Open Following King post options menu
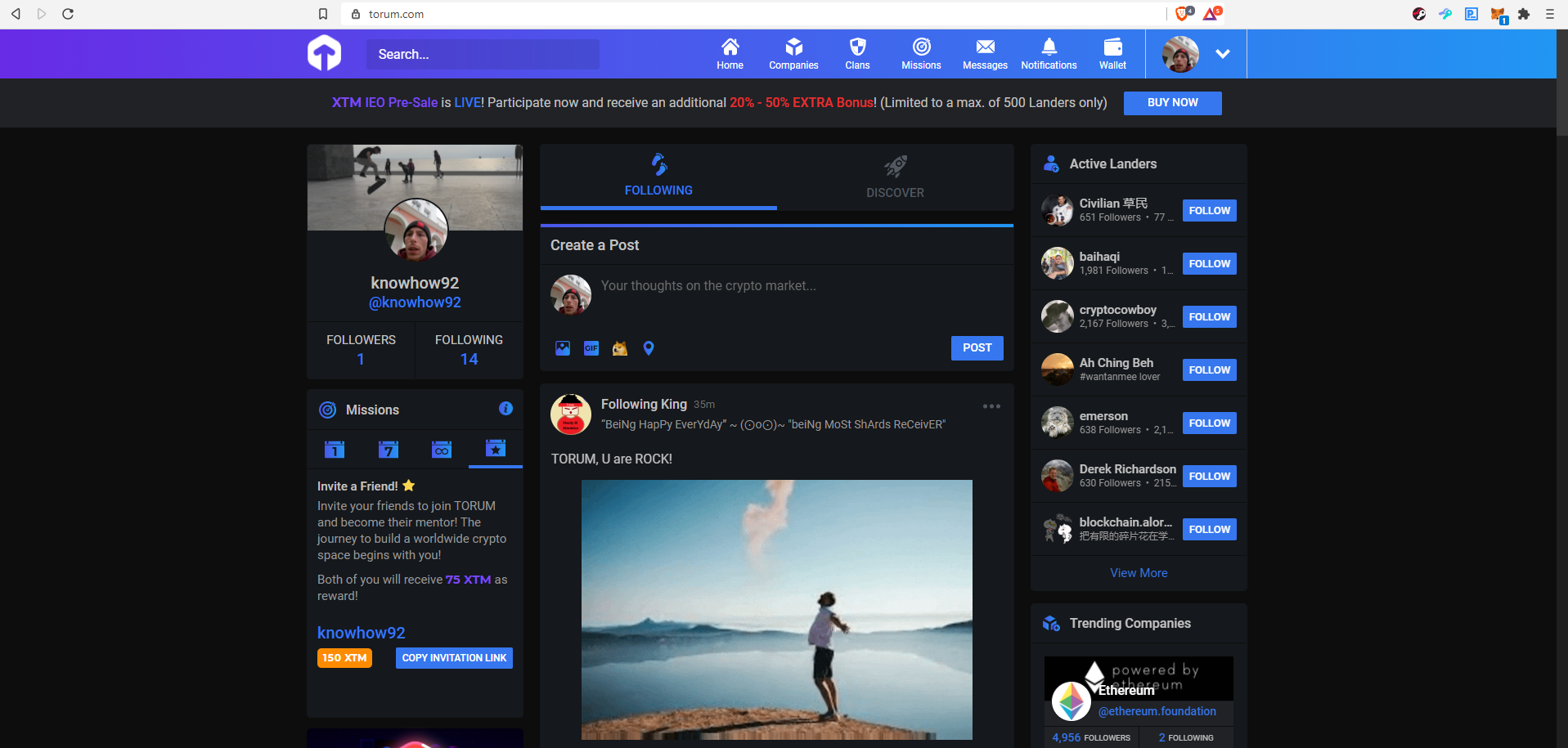Image resolution: width=1568 pixels, height=748 pixels. tap(991, 406)
